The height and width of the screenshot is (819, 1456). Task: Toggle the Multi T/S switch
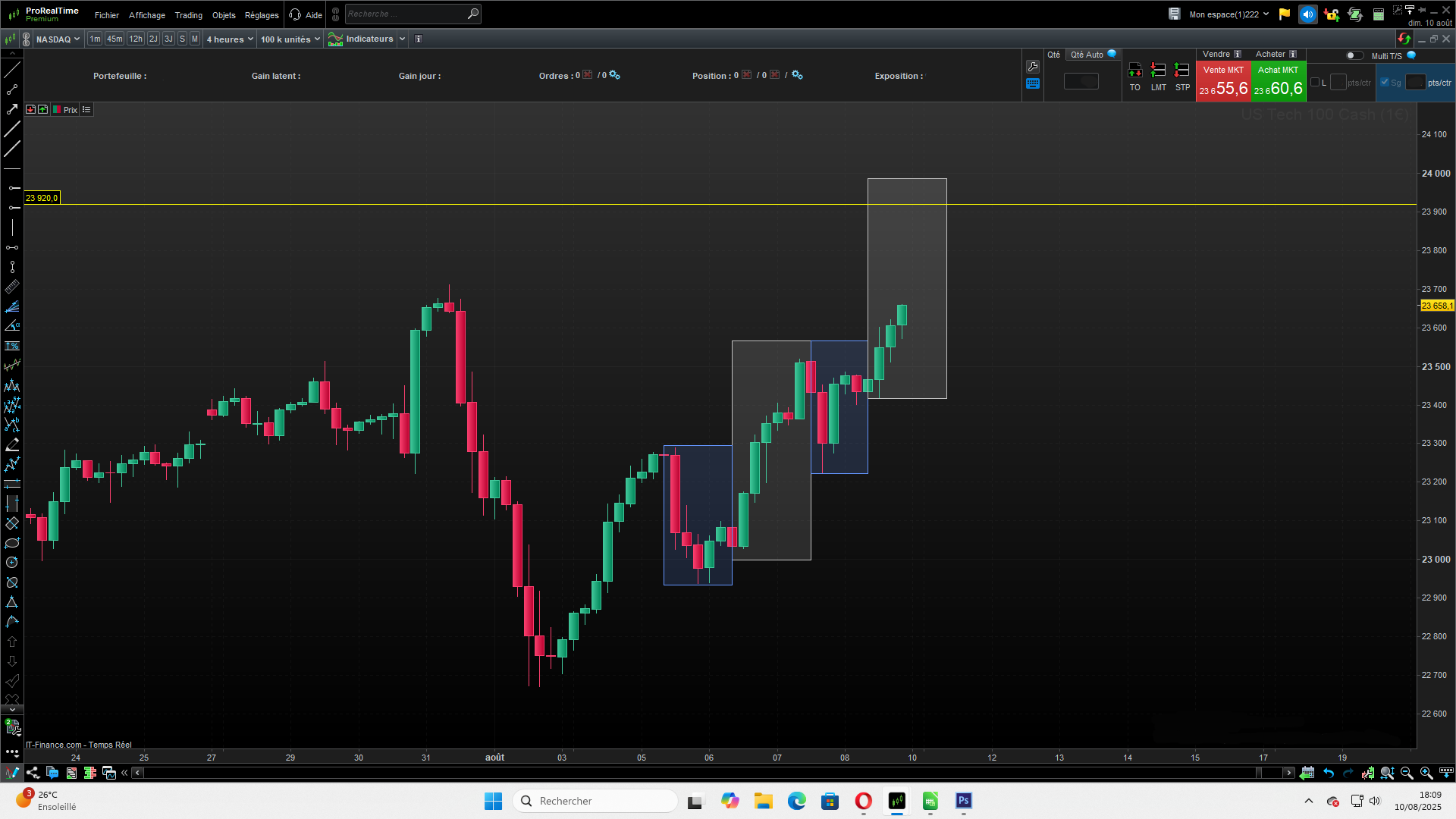(x=1354, y=55)
